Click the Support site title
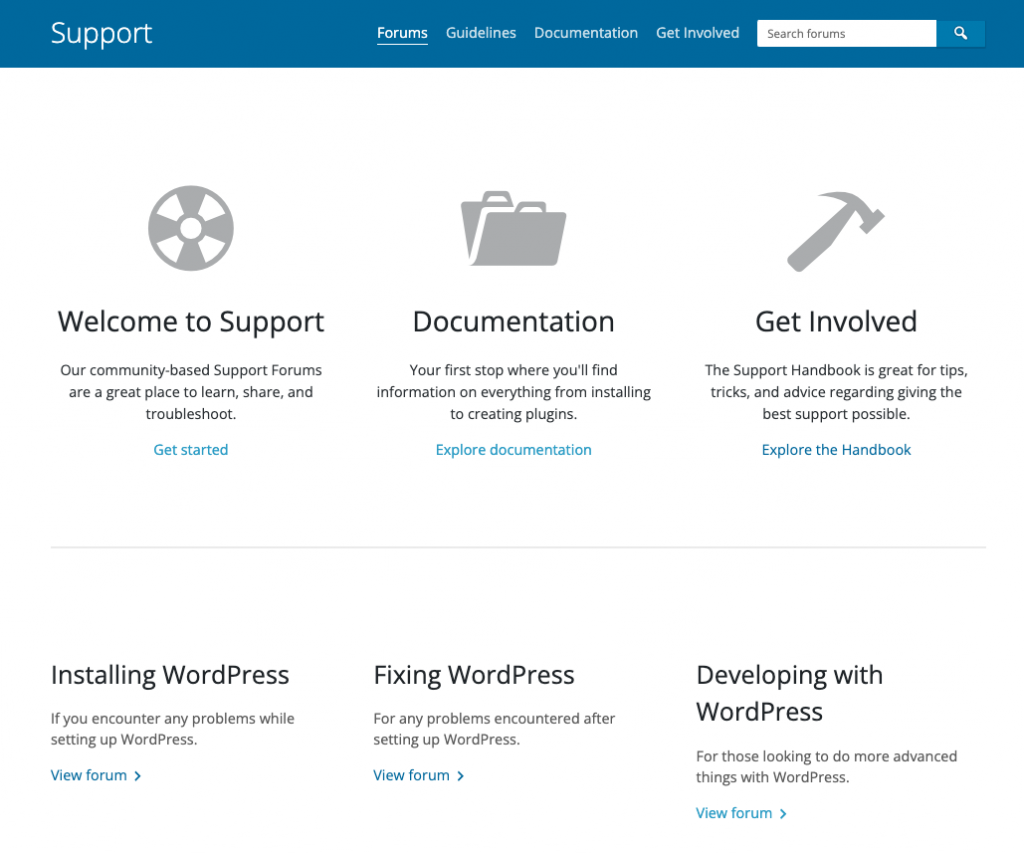The width and height of the screenshot is (1024, 854). pos(101,33)
